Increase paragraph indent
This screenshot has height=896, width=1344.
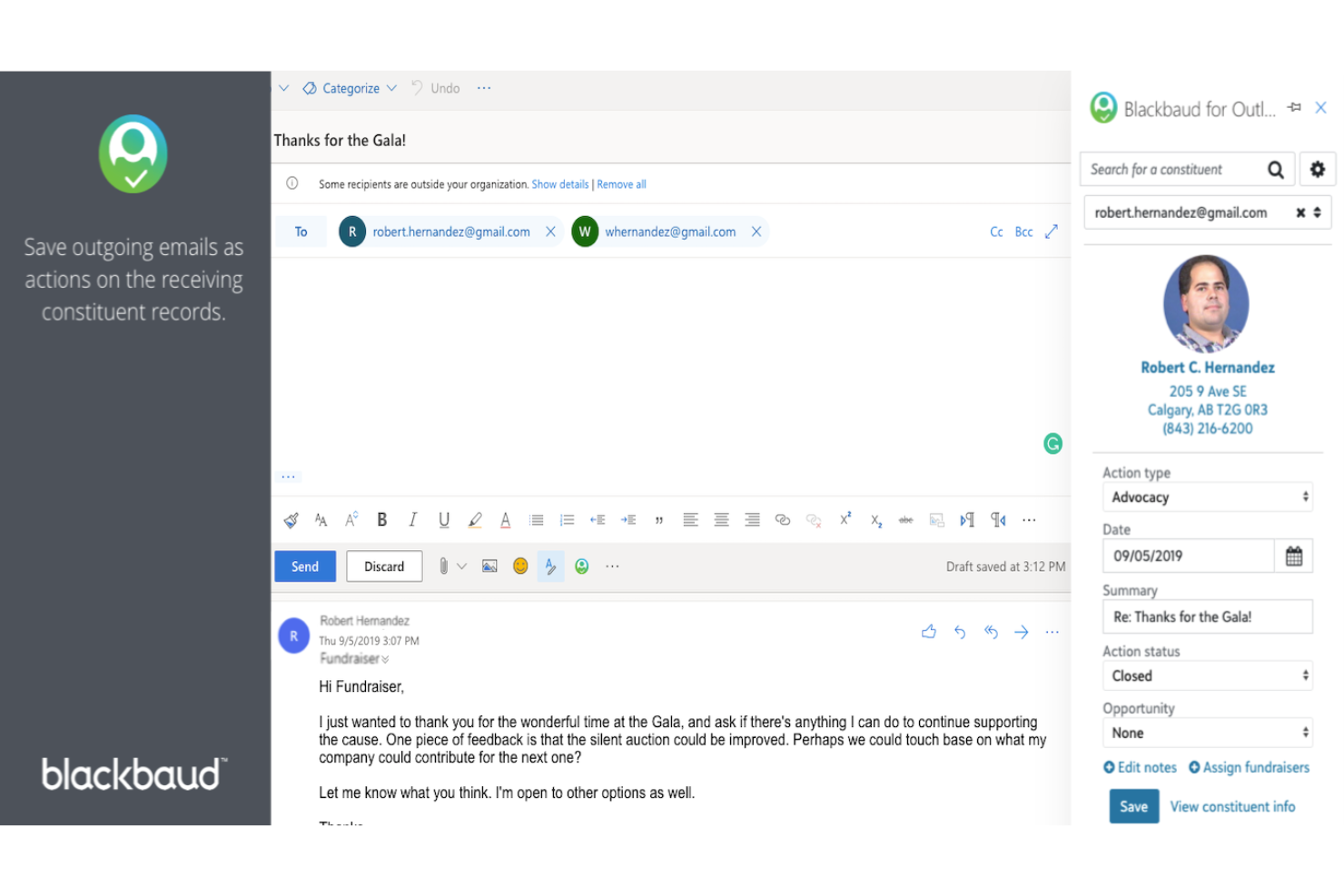628,520
